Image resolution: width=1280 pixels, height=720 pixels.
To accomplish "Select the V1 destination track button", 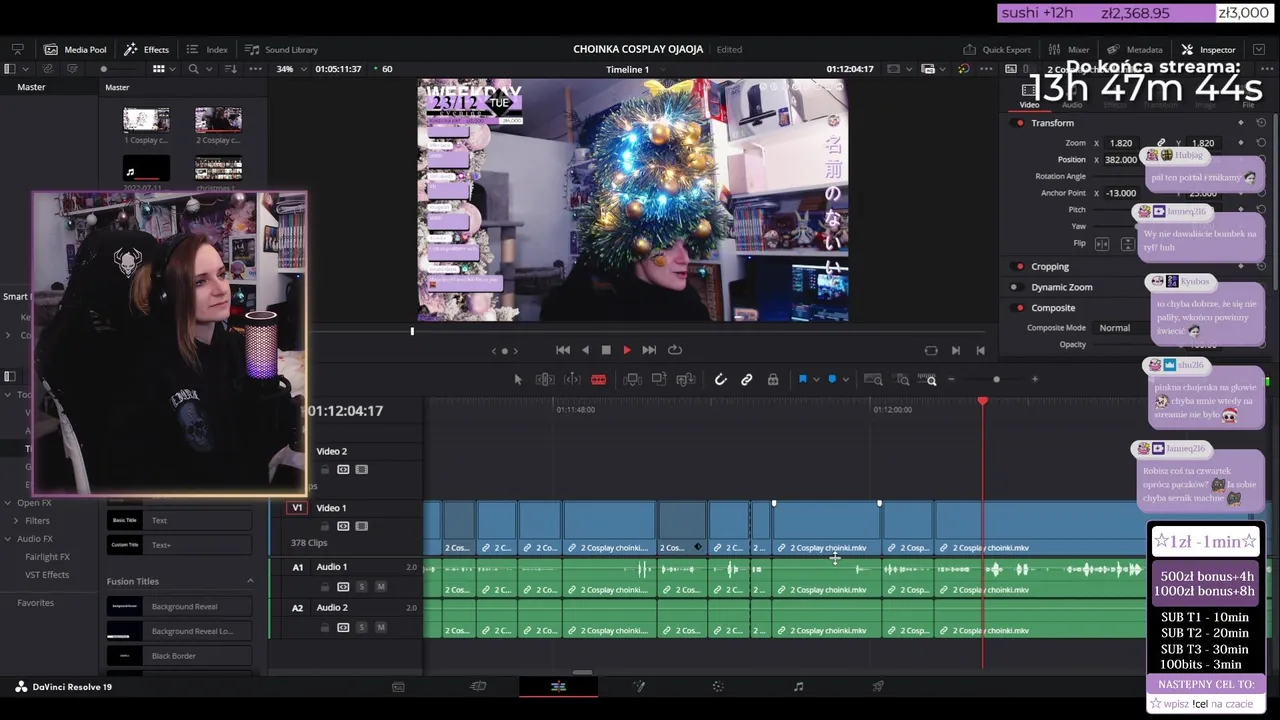I will point(297,508).
